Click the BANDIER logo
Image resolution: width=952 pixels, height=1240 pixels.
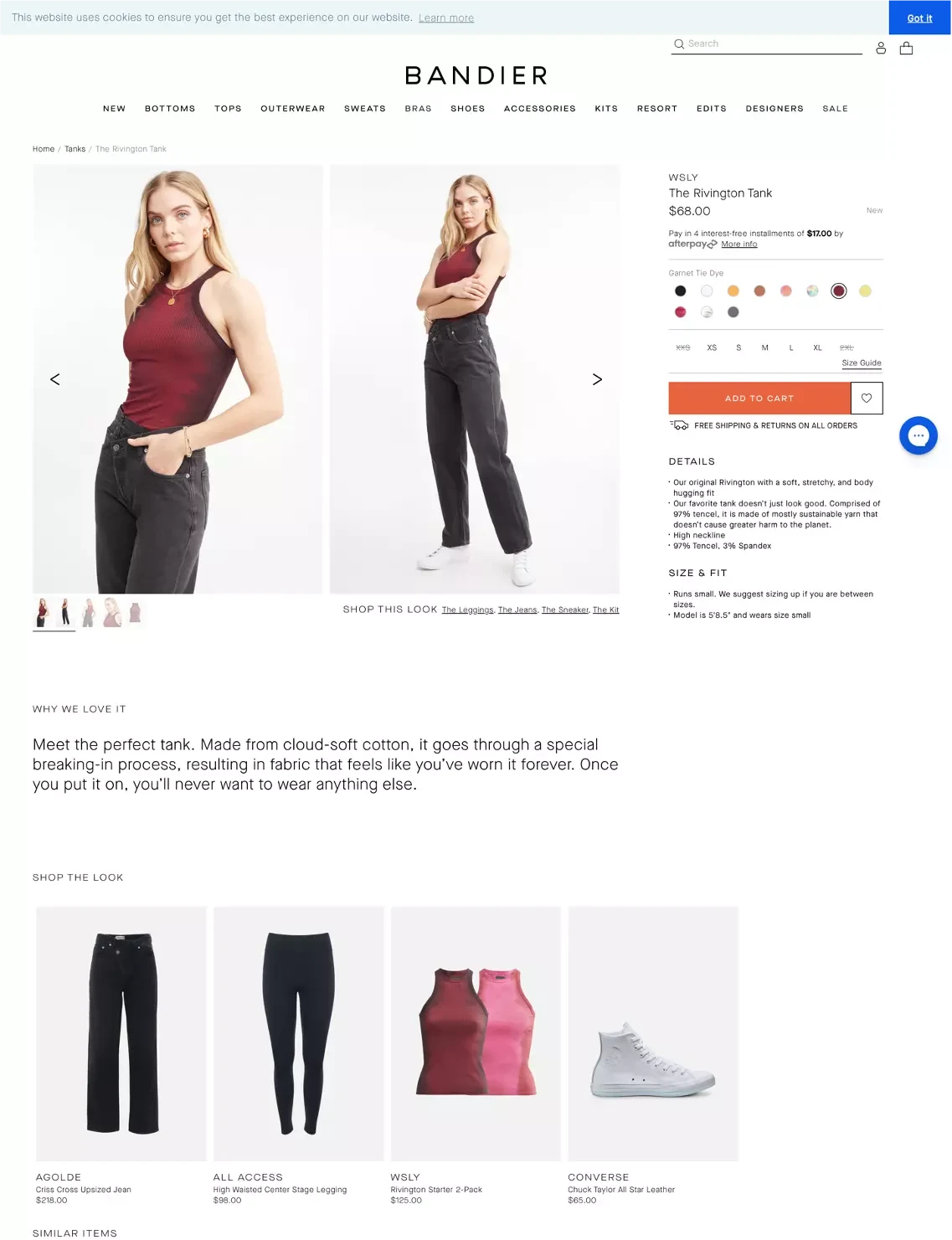click(x=476, y=75)
